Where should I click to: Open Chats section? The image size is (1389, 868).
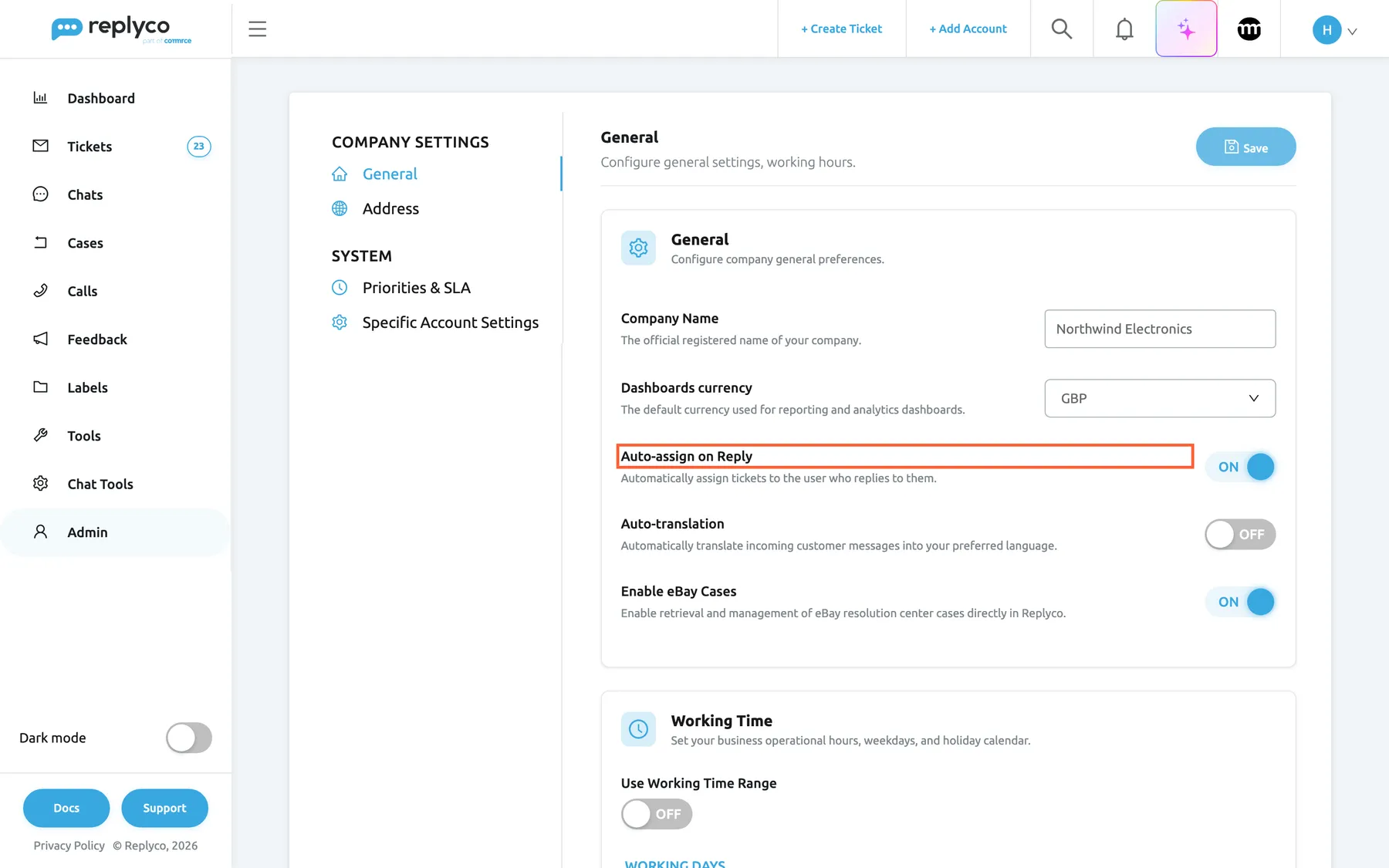[x=85, y=194]
